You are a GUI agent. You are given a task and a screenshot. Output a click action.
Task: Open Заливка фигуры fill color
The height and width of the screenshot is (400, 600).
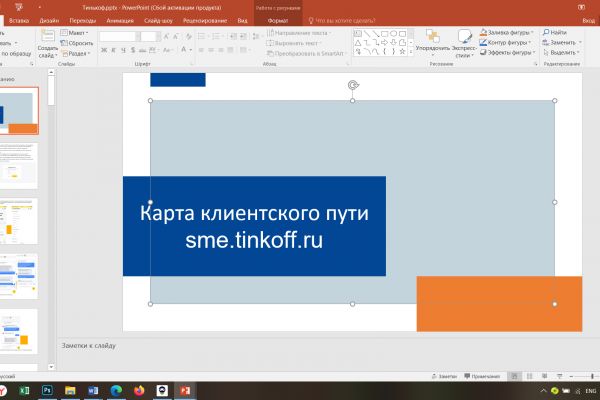pyautogui.click(x=506, y=33)
